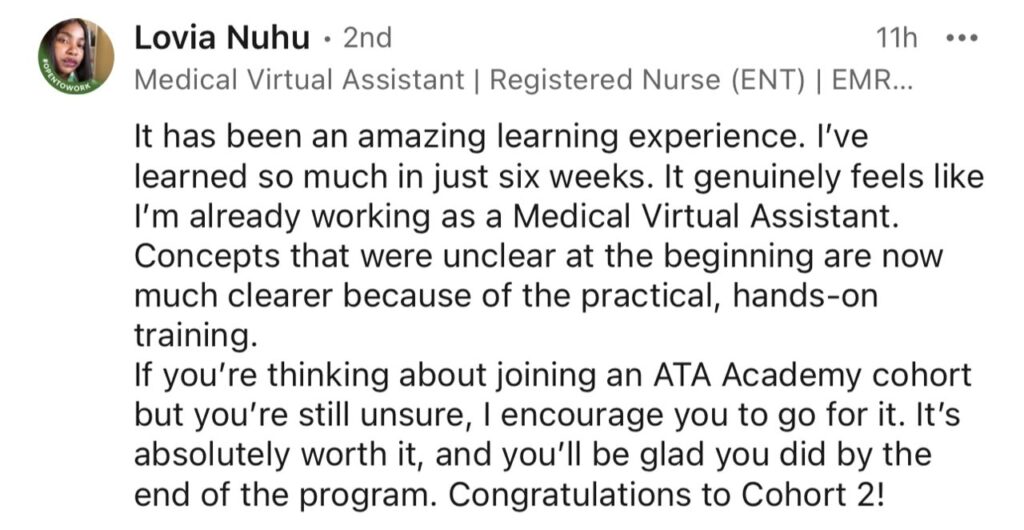Open the three-dot comment options menu
1024x530 pixels.
pyautogui.click(x=962, y=39)
